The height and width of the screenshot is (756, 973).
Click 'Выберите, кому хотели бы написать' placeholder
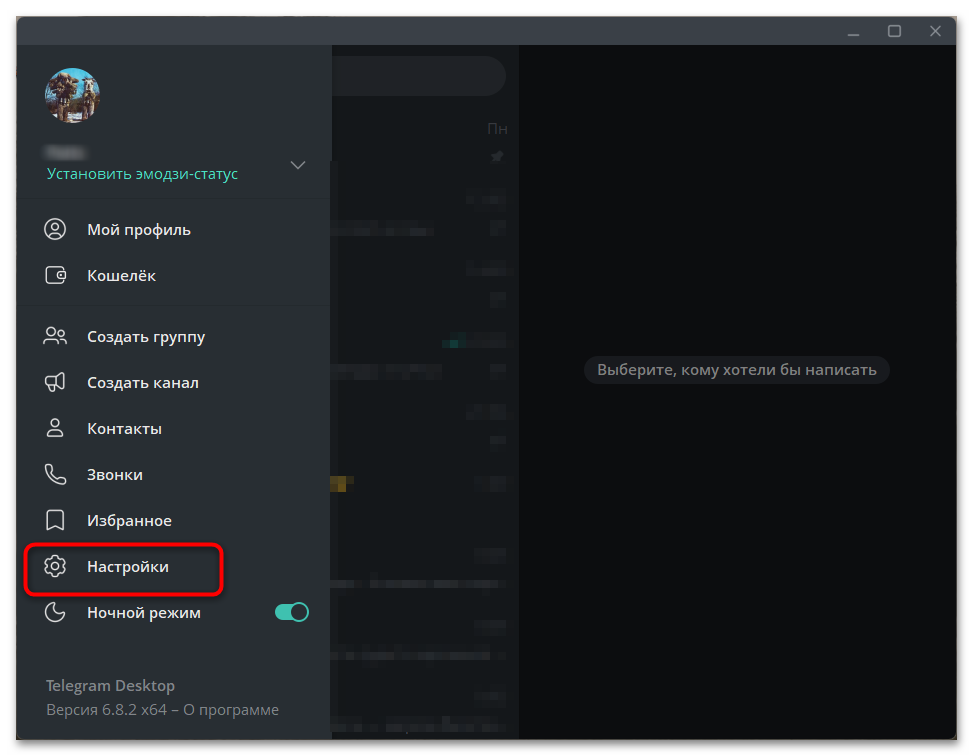[x=737, y=370]
